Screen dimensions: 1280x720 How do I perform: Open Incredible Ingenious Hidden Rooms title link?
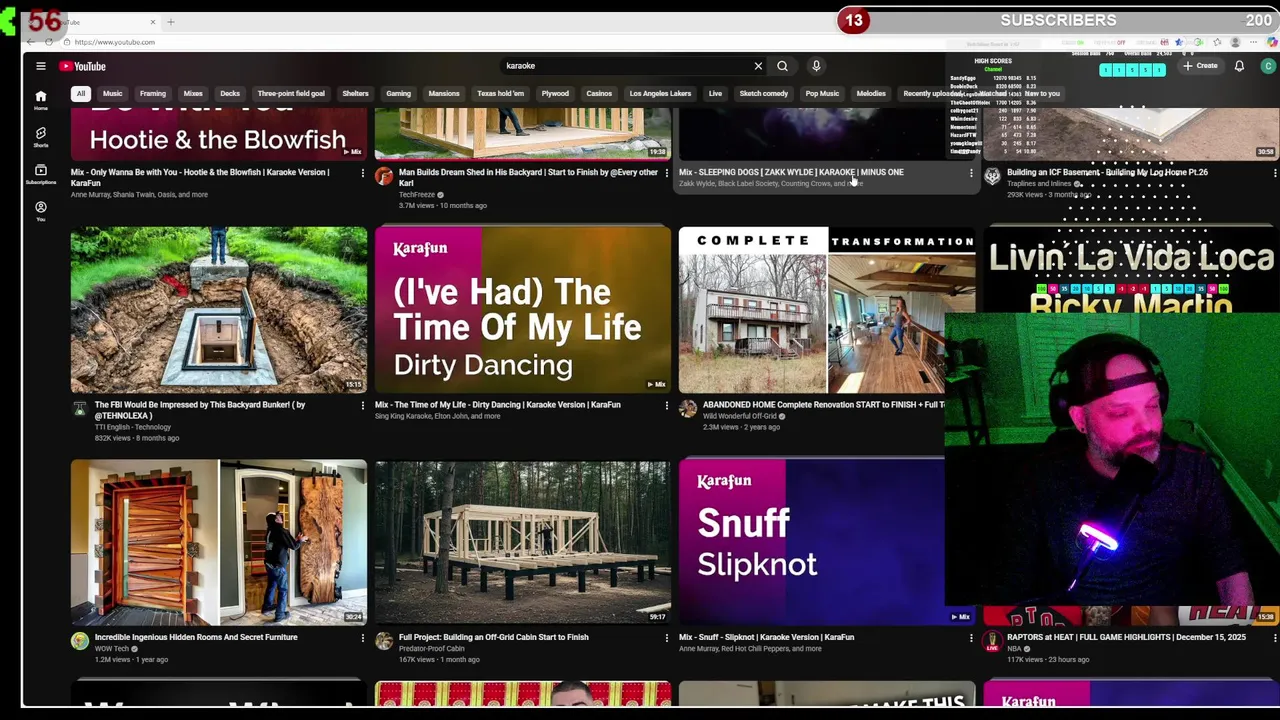tap(196, 637)
